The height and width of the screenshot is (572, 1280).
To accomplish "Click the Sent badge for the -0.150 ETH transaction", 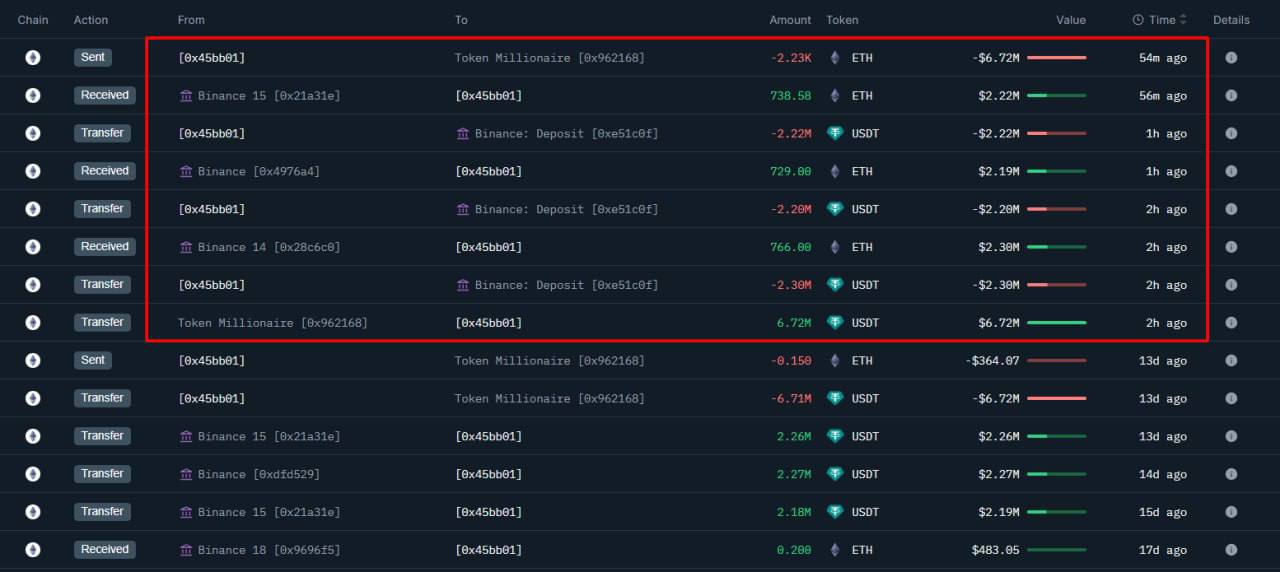I will click(x=93, y=360).
